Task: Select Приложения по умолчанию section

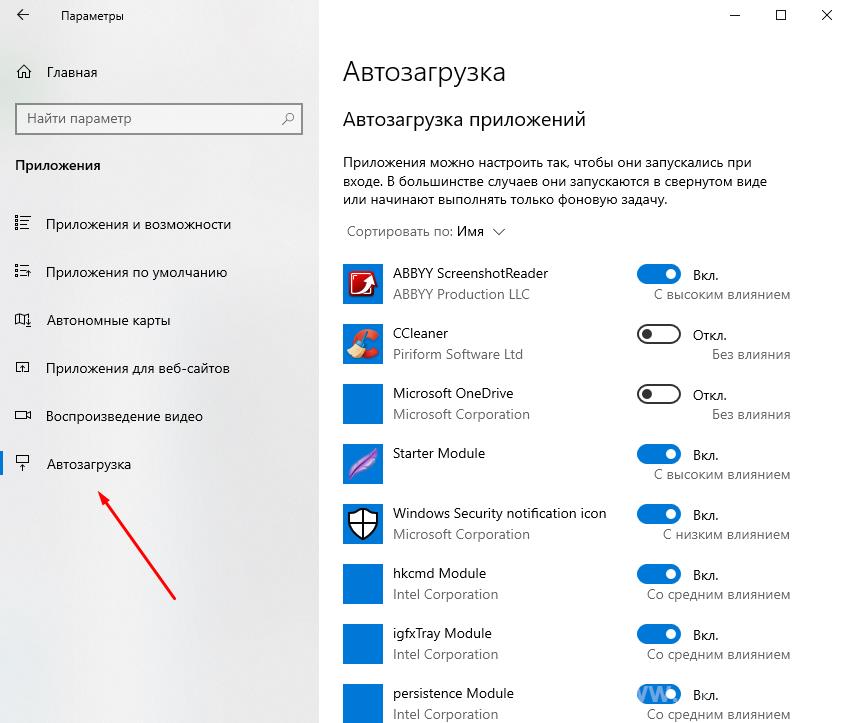Action: pos(136,272)
